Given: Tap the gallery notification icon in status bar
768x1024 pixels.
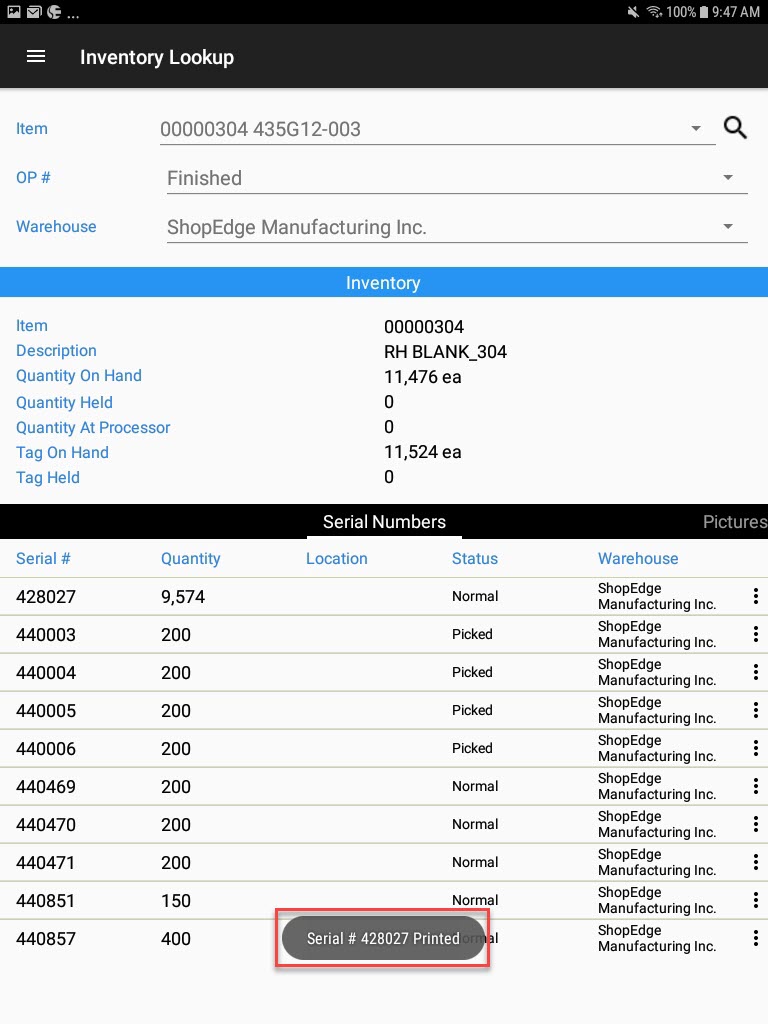Looking at the screenshot, I should click(14, 12).
